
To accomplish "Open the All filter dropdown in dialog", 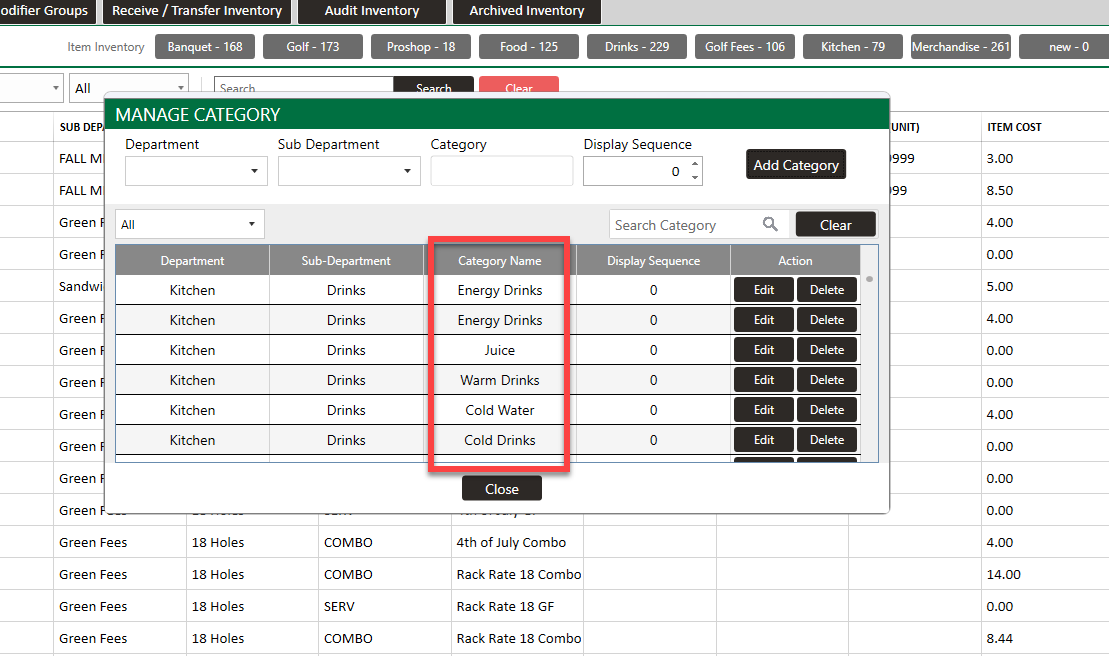I will [190, 225].
